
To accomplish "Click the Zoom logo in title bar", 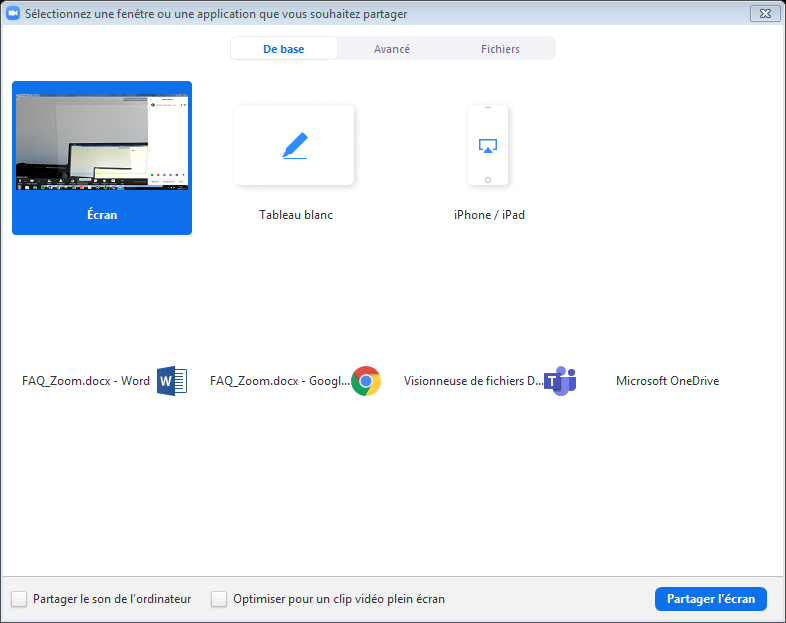I will (x=14, y=14).
